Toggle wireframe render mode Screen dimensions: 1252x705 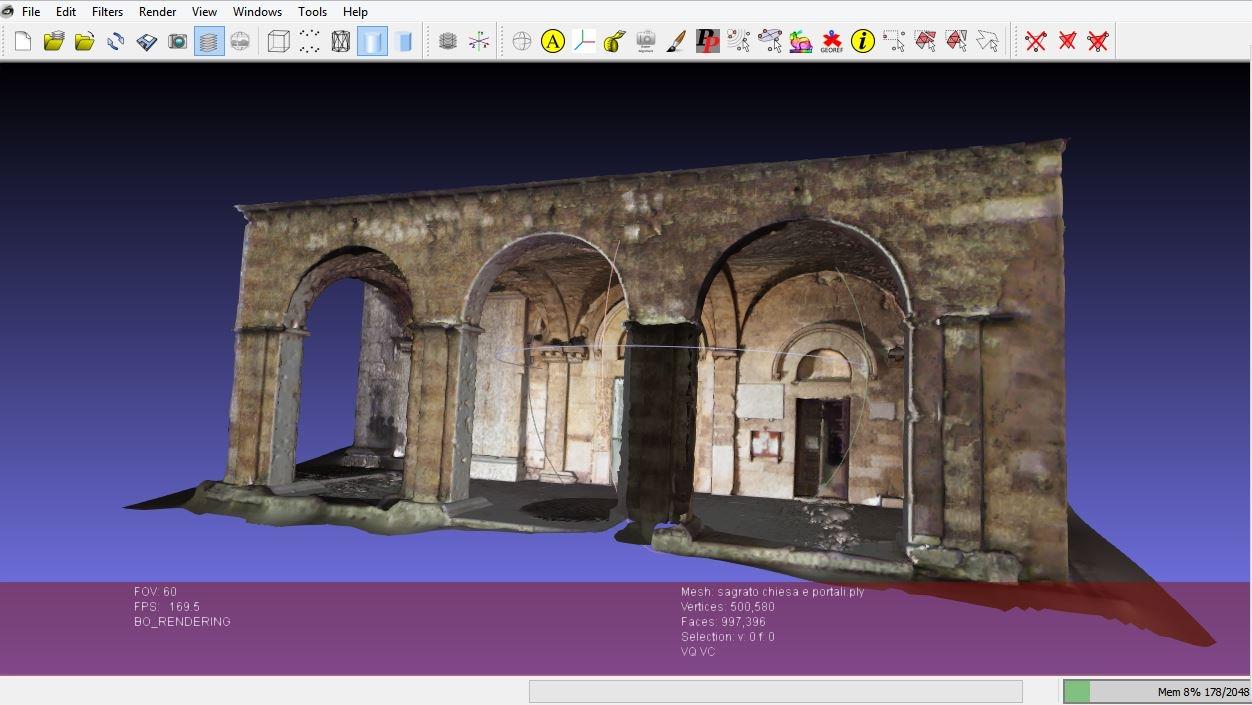341,41
